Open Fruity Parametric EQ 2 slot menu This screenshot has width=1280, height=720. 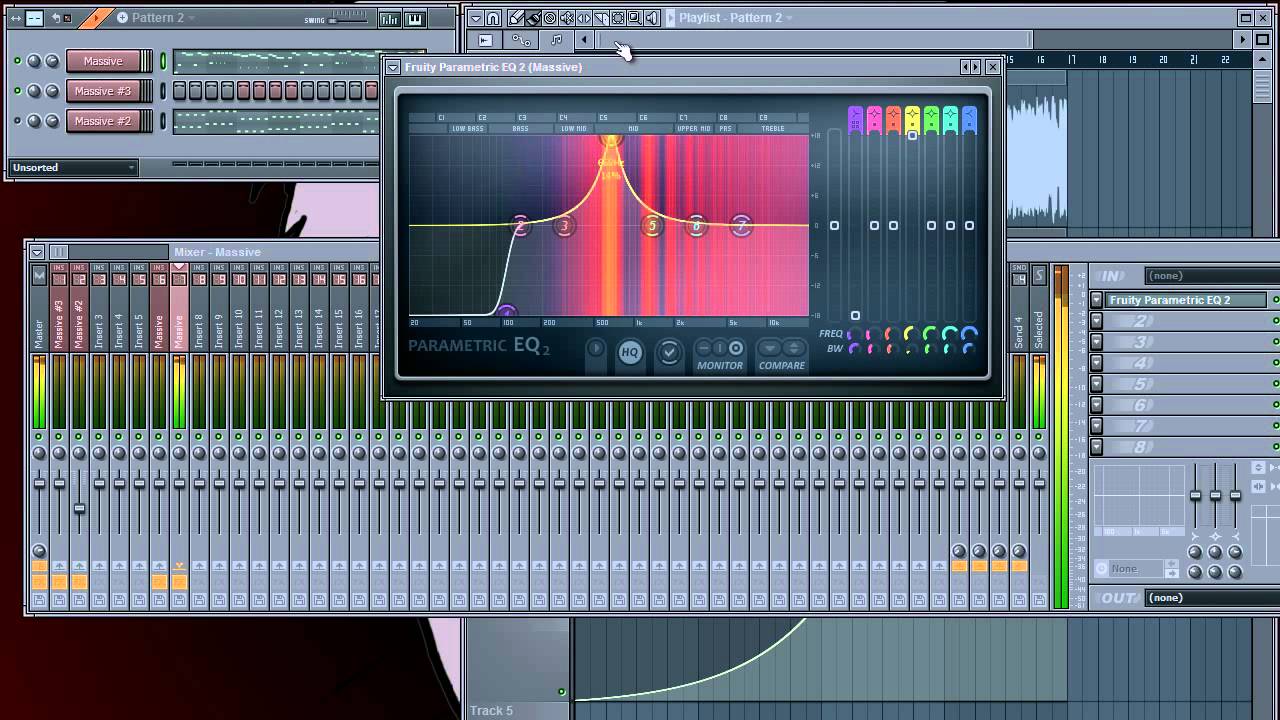coord(1097,300)
